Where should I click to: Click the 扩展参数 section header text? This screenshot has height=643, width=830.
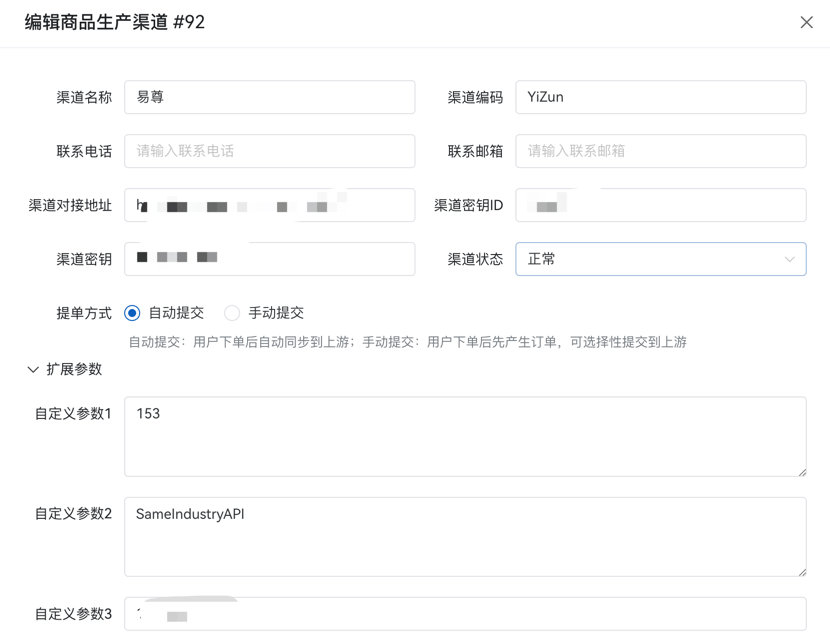[x=74, y=370]
